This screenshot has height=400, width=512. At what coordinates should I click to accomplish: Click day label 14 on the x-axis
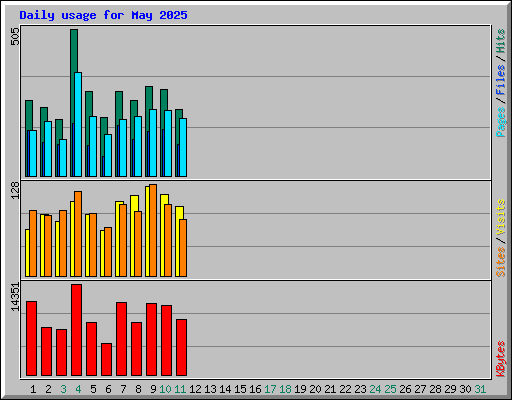225,389
